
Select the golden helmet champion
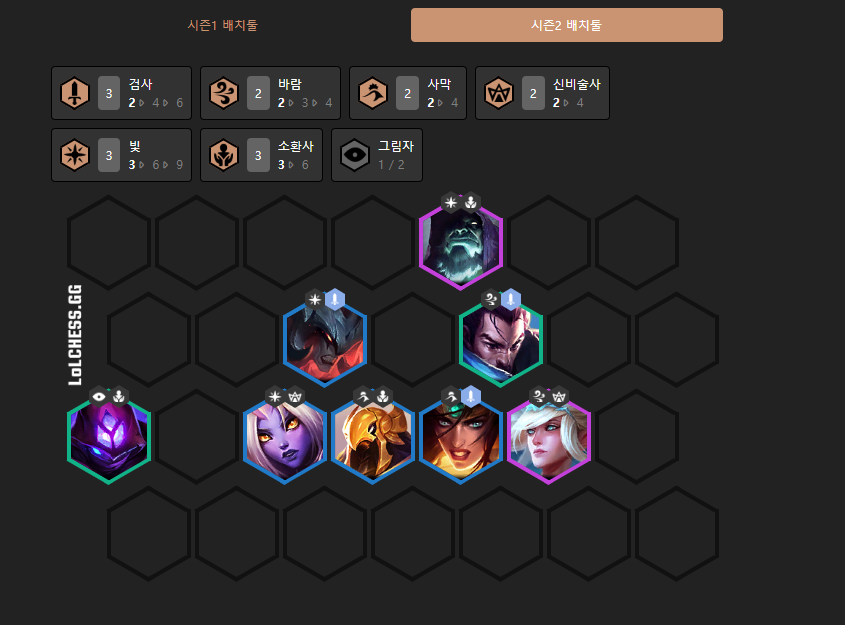point(373,438)
